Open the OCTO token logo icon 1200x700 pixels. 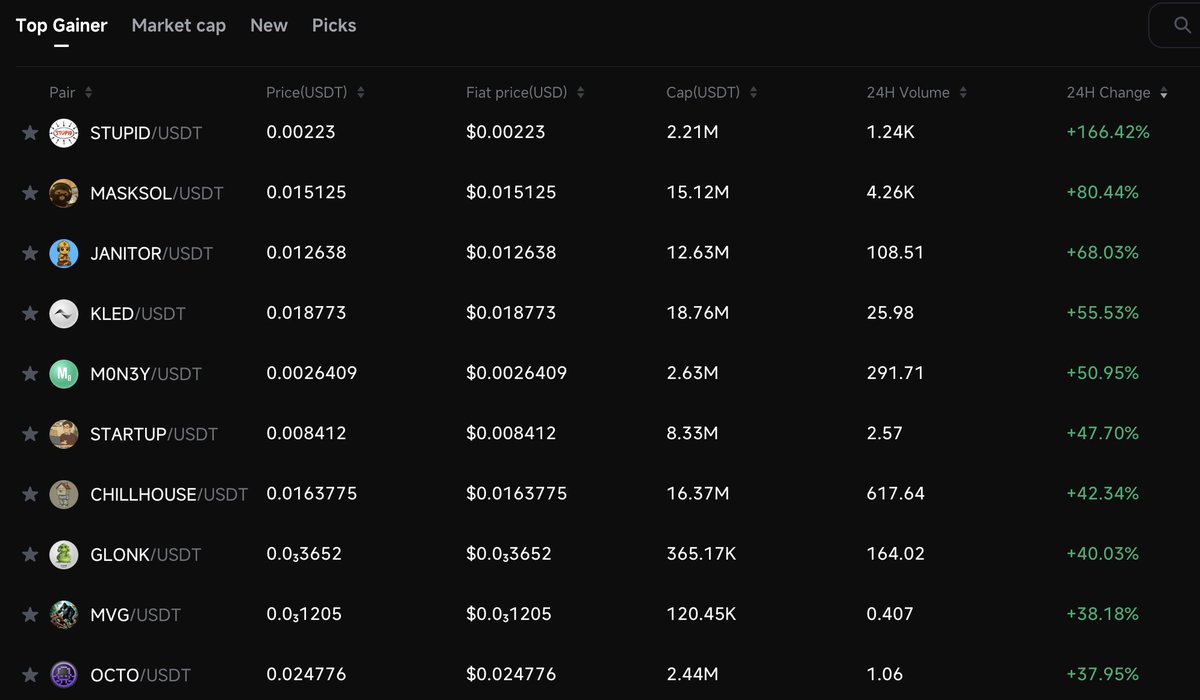[64, 674]
